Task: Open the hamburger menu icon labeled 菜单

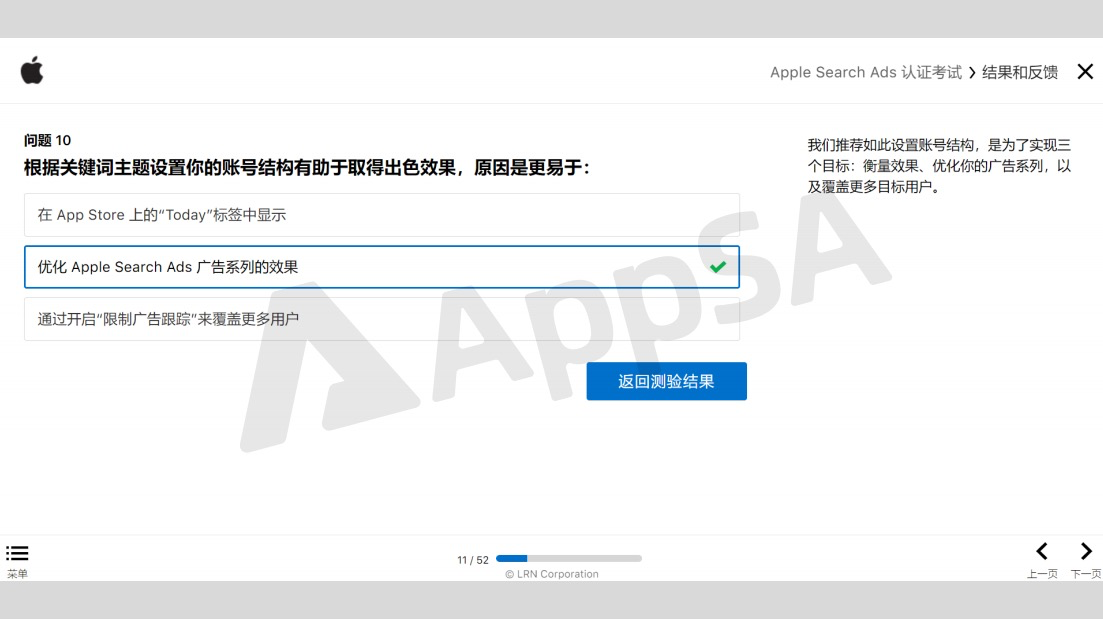Action: click(x=17, y=553)
